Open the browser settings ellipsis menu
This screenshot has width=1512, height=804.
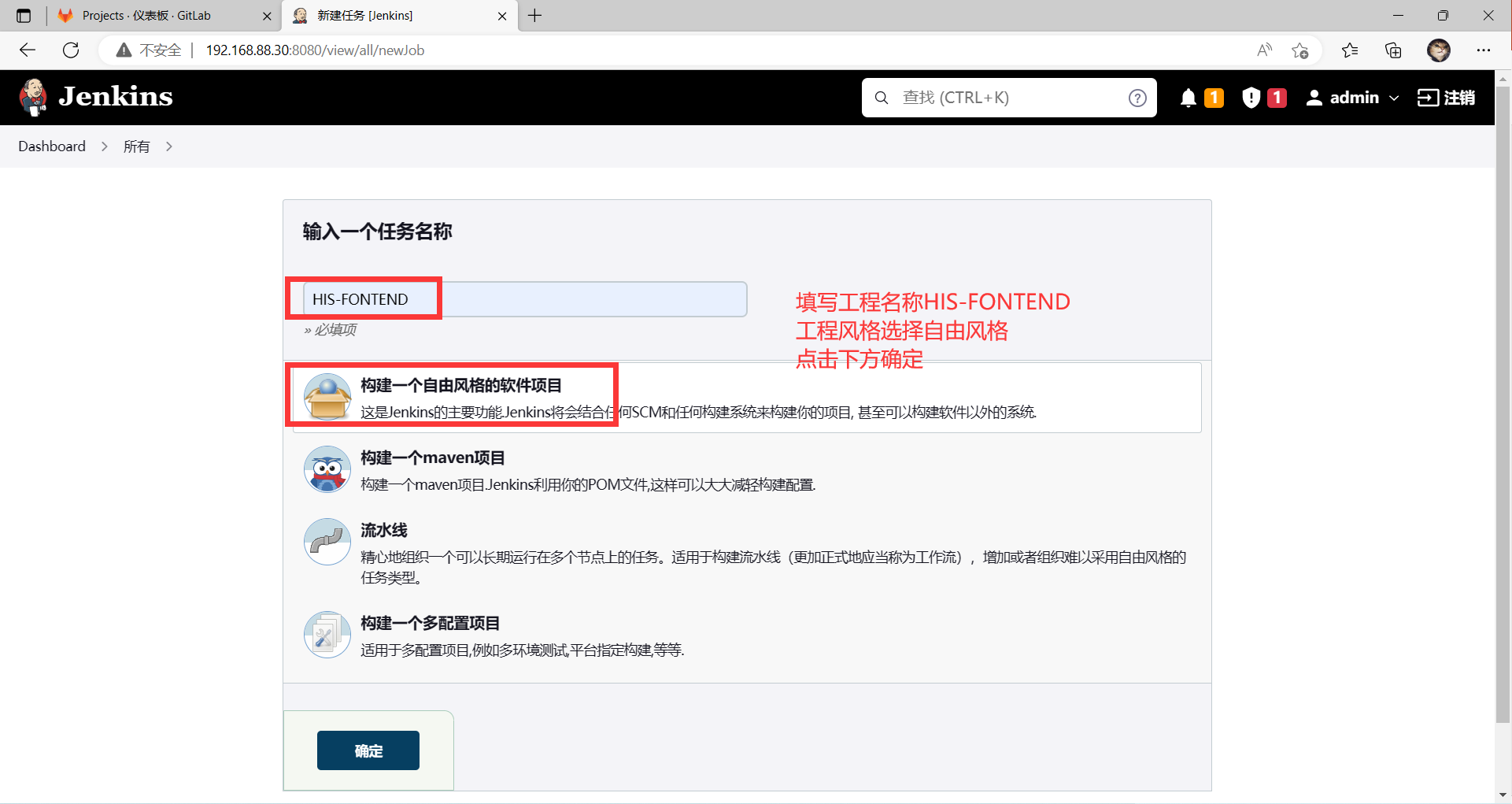tap(1484, 50)
